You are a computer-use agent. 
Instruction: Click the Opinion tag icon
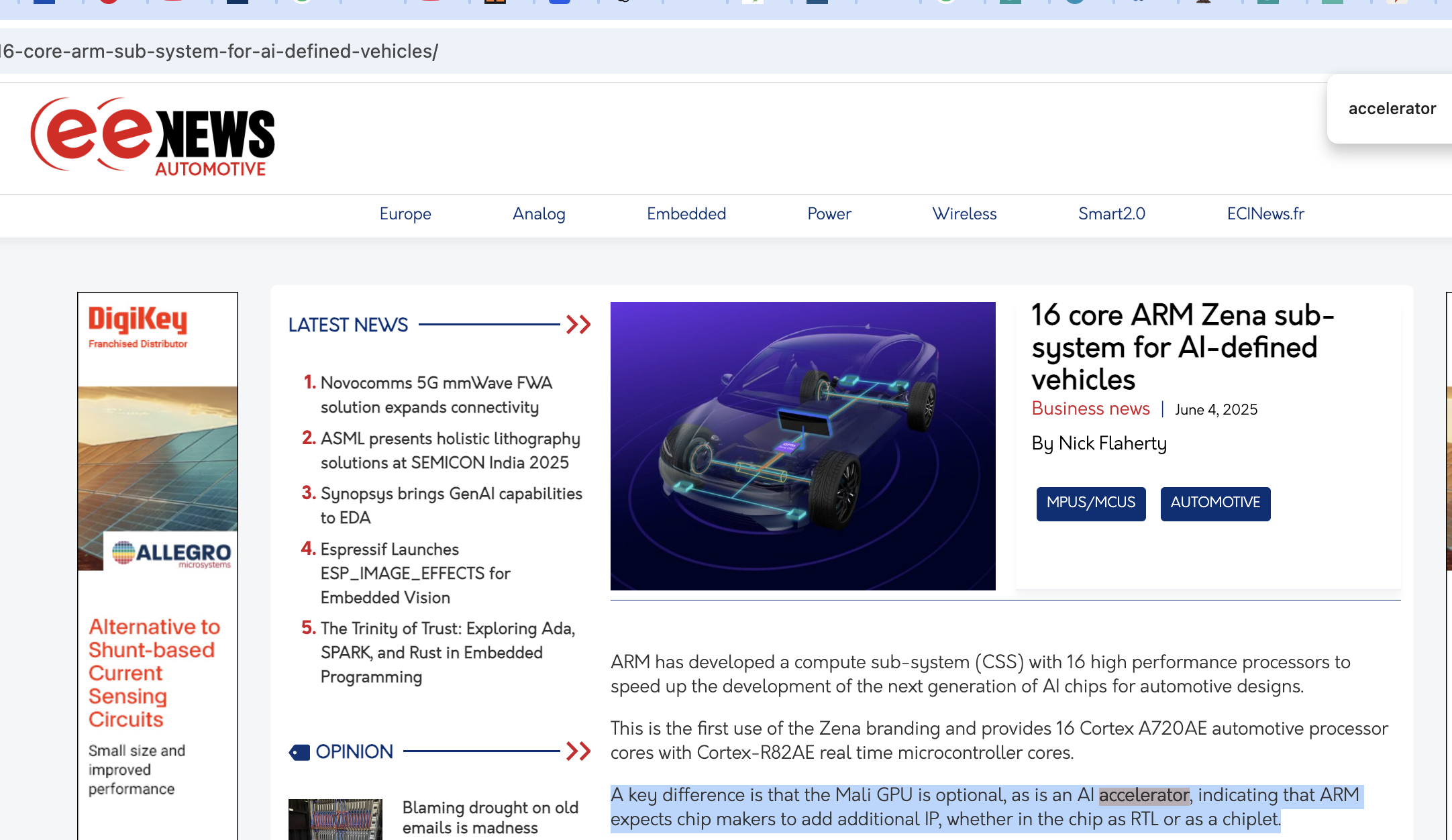(299, 752)
